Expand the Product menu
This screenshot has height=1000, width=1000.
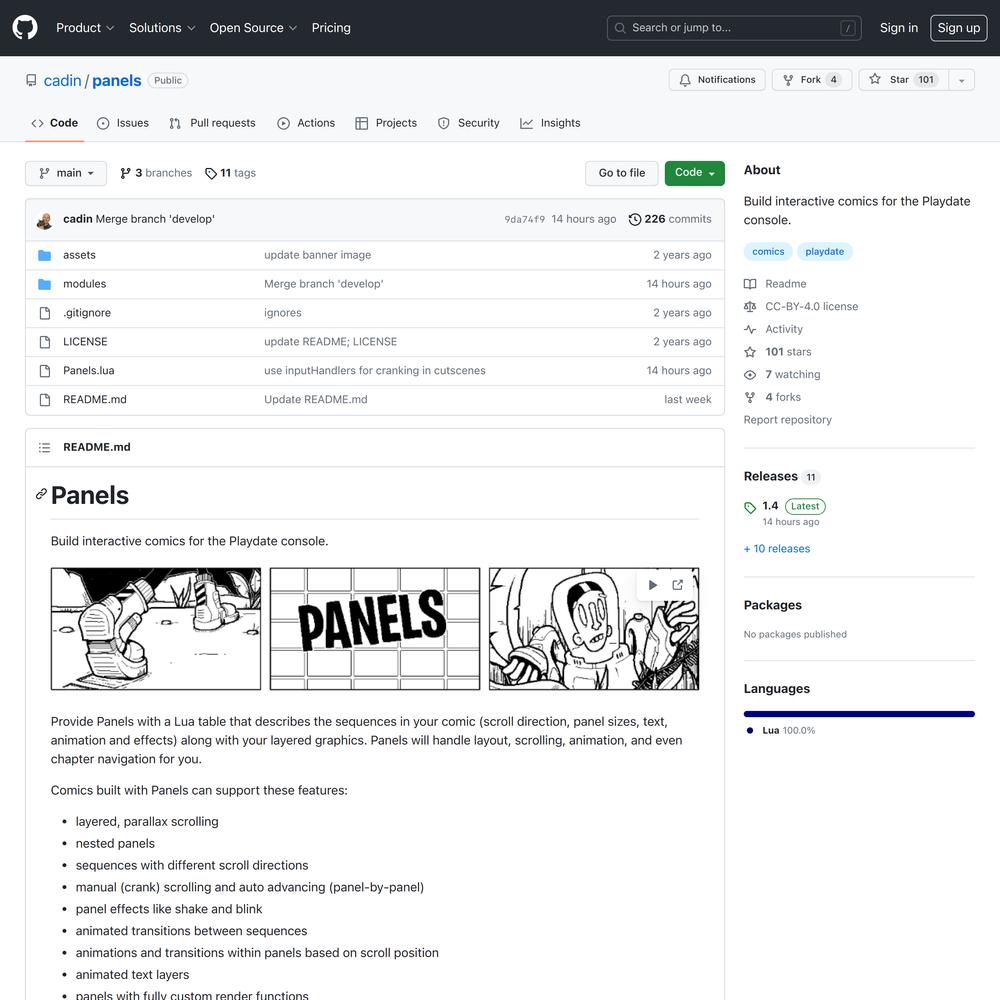(85, 27)
